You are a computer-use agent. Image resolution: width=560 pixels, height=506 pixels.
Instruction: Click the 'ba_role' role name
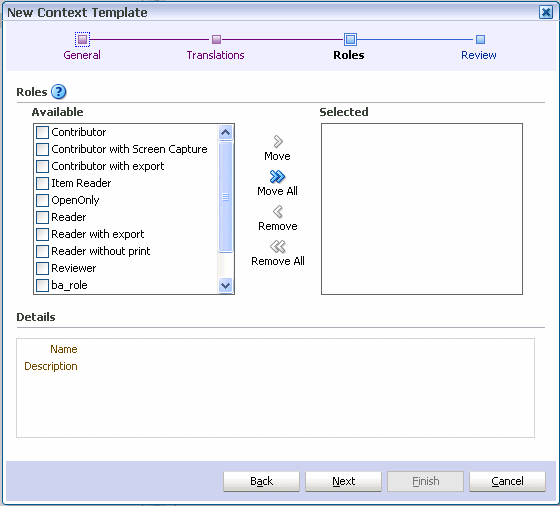click(69, 285)
